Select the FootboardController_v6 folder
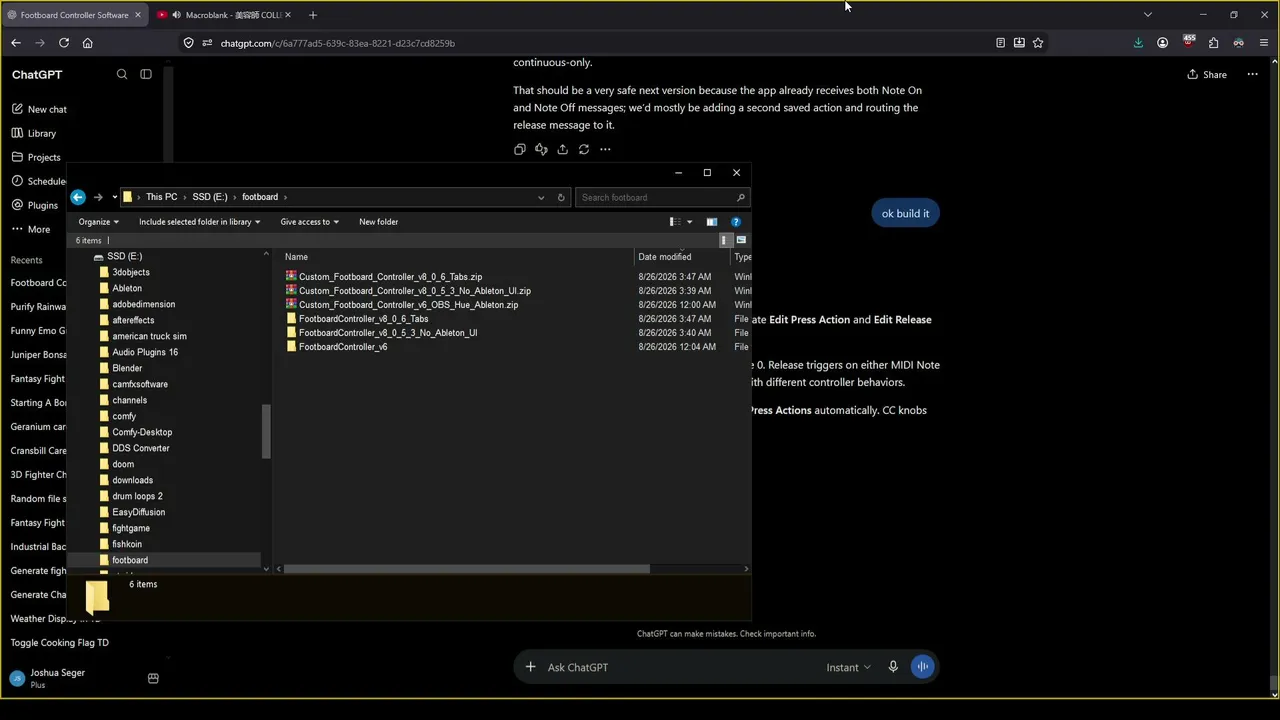Image resolution: width=1280 pixels, height=720 pixels. [343, 347]
